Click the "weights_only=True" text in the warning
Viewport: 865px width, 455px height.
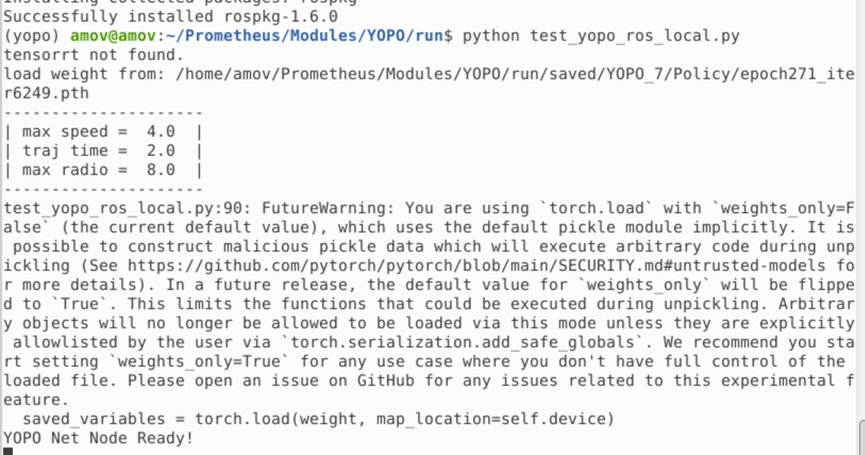coord(199,362)
